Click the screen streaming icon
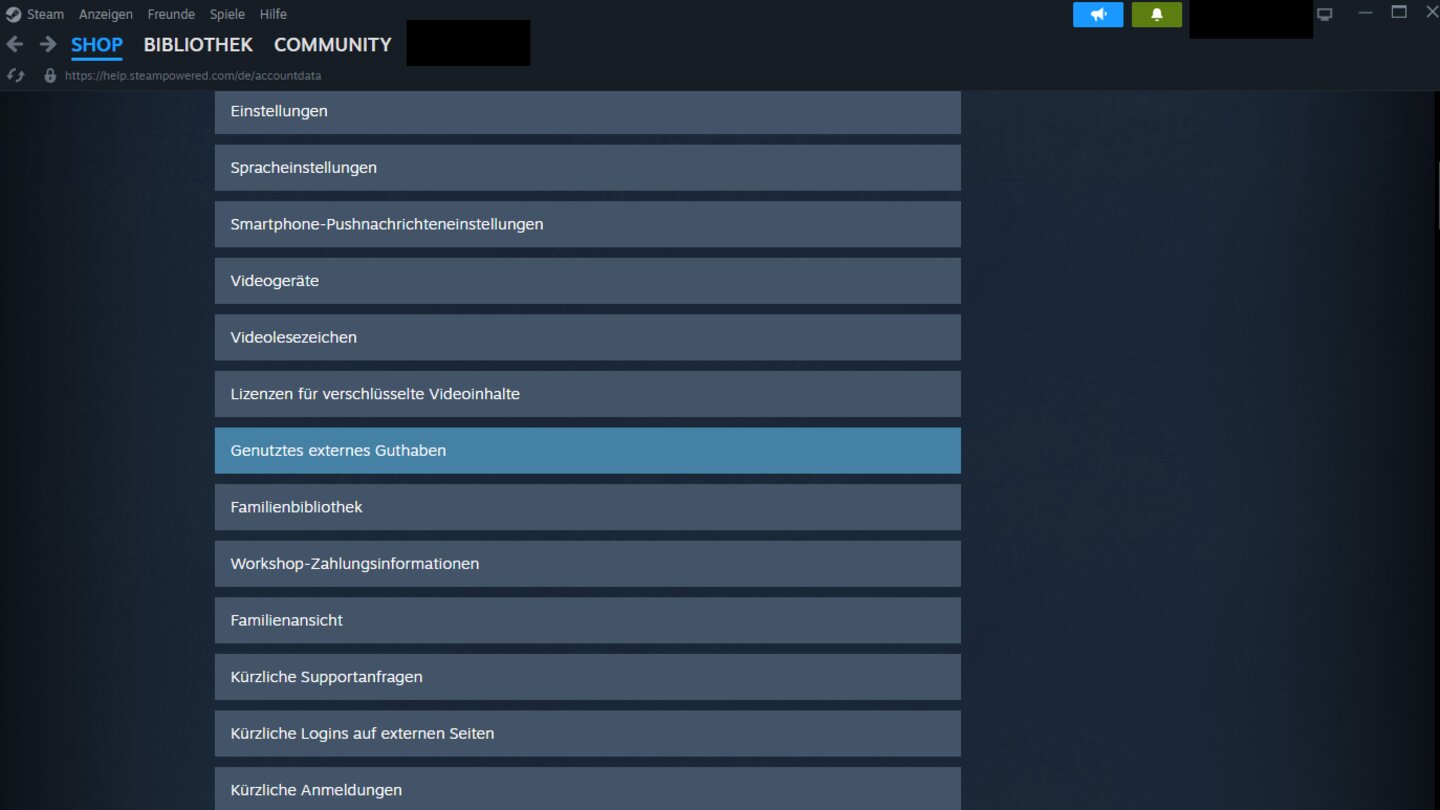The height and width of the screenshot is (810, 1440). (x=1324, y=13)
